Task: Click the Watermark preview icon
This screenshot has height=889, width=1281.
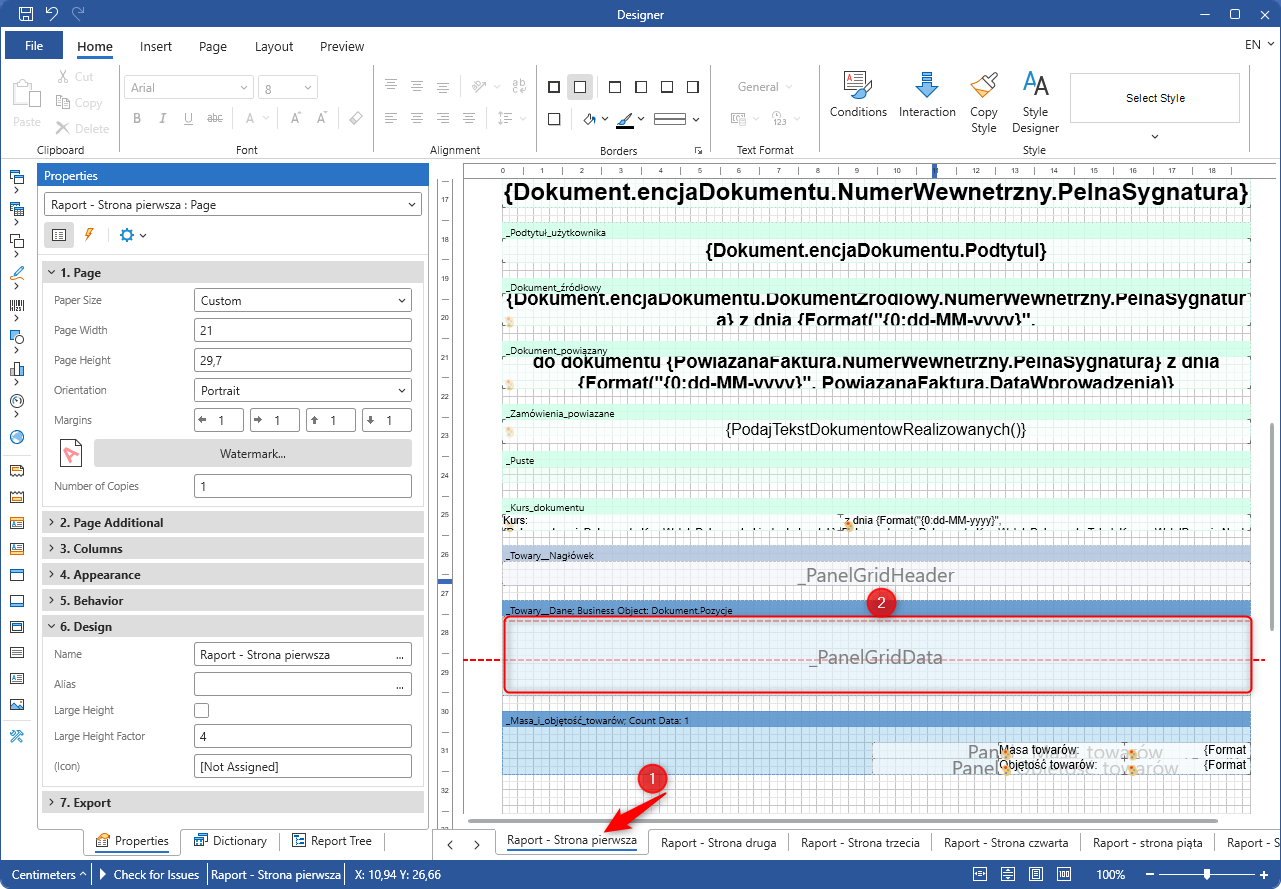Action: (x=71, y=453)
